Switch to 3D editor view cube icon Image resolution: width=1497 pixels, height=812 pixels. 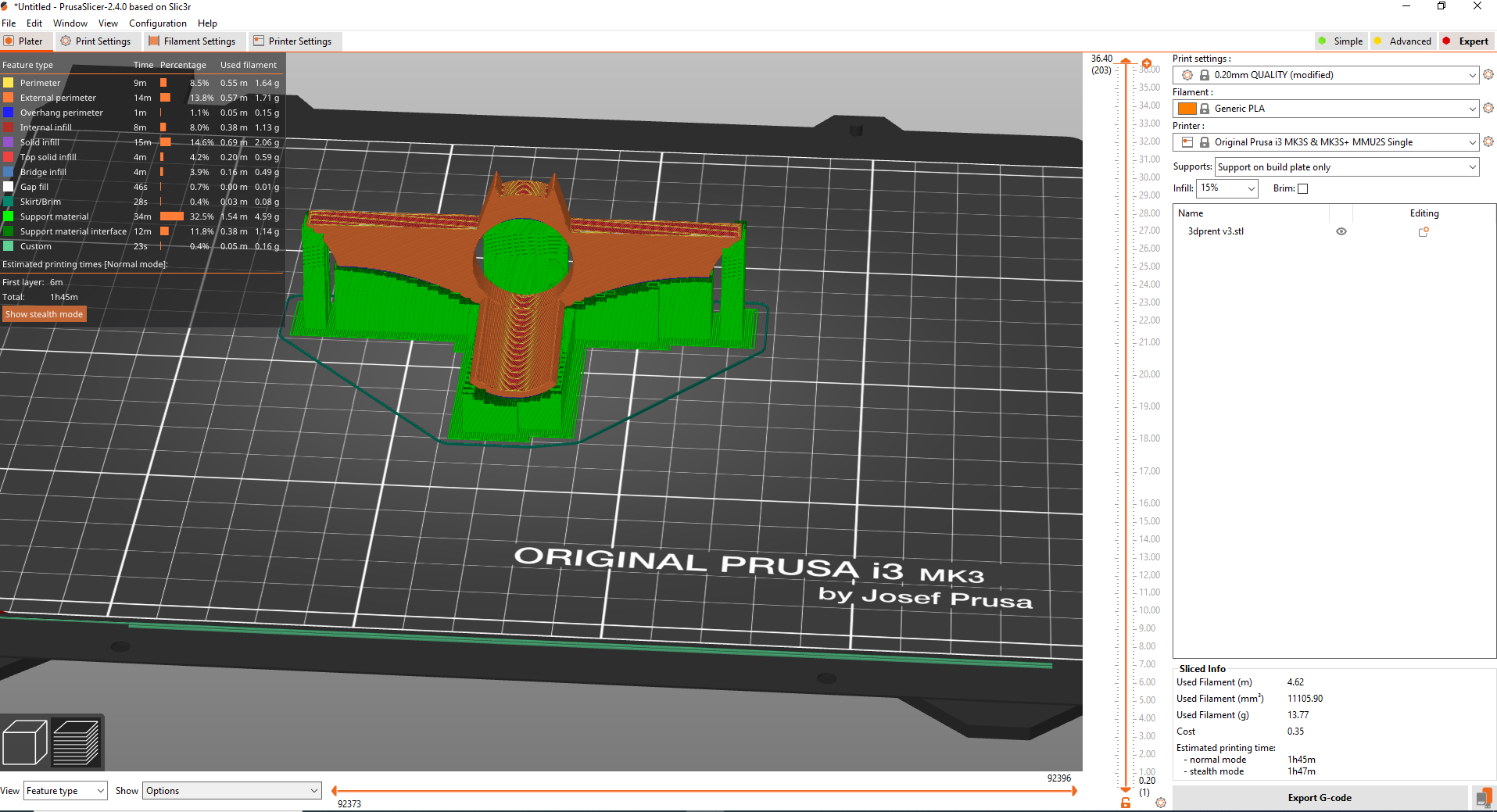tap(25, 742)
